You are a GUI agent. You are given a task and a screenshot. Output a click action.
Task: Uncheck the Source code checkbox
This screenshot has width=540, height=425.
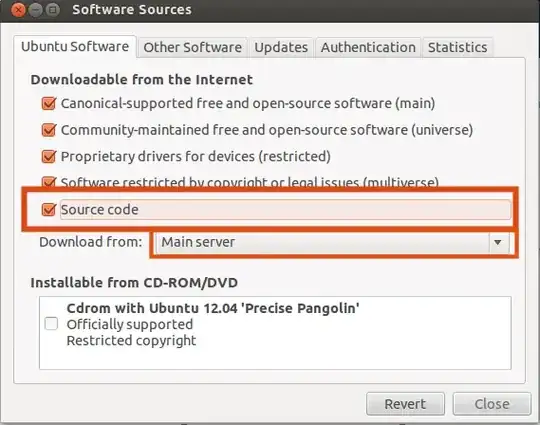tap(49, 209)
